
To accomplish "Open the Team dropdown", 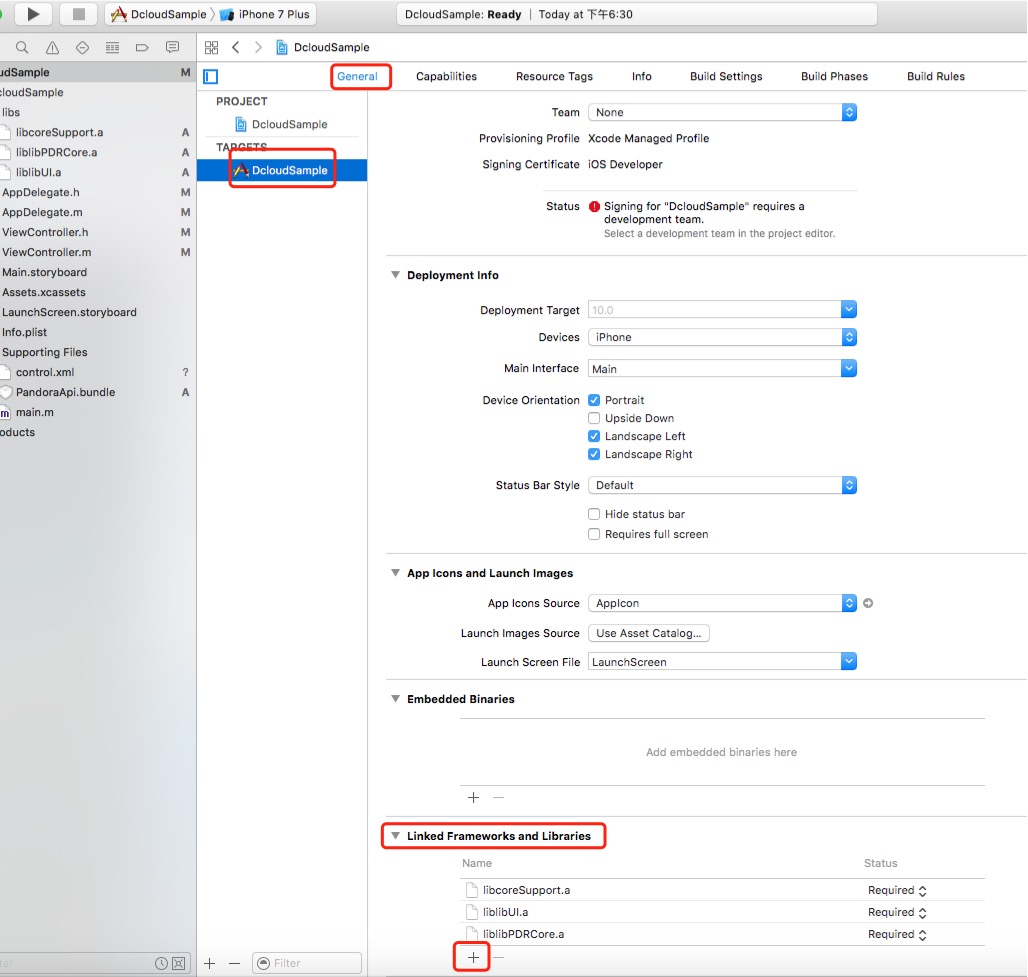I will 722,112.
